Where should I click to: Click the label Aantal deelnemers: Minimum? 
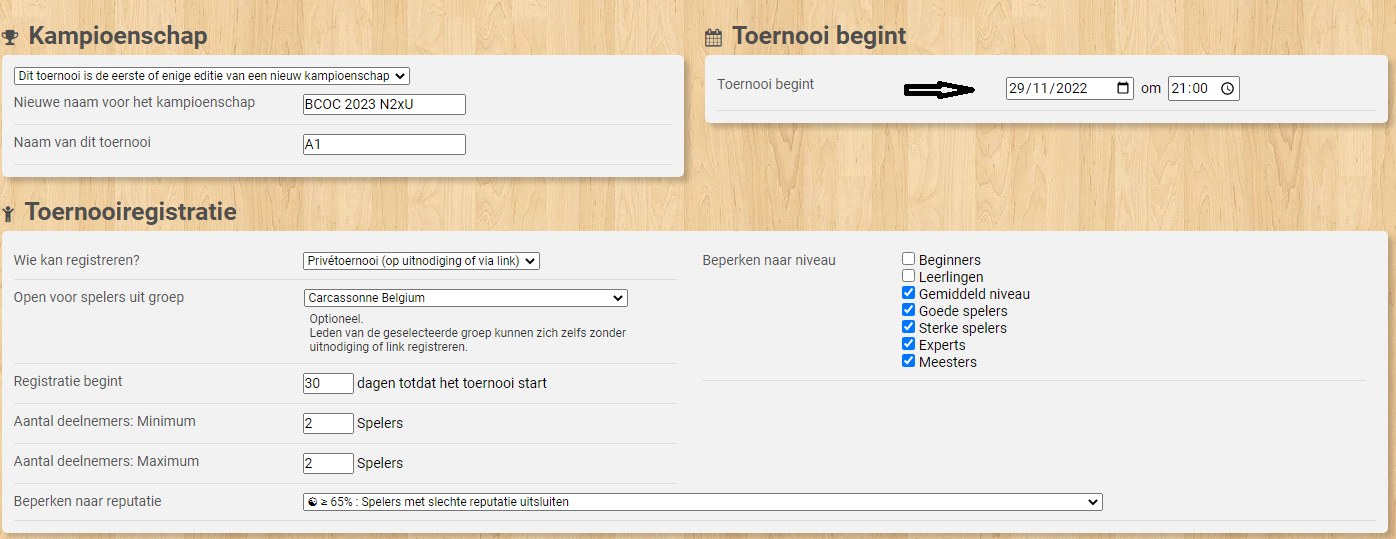point(105,421)
